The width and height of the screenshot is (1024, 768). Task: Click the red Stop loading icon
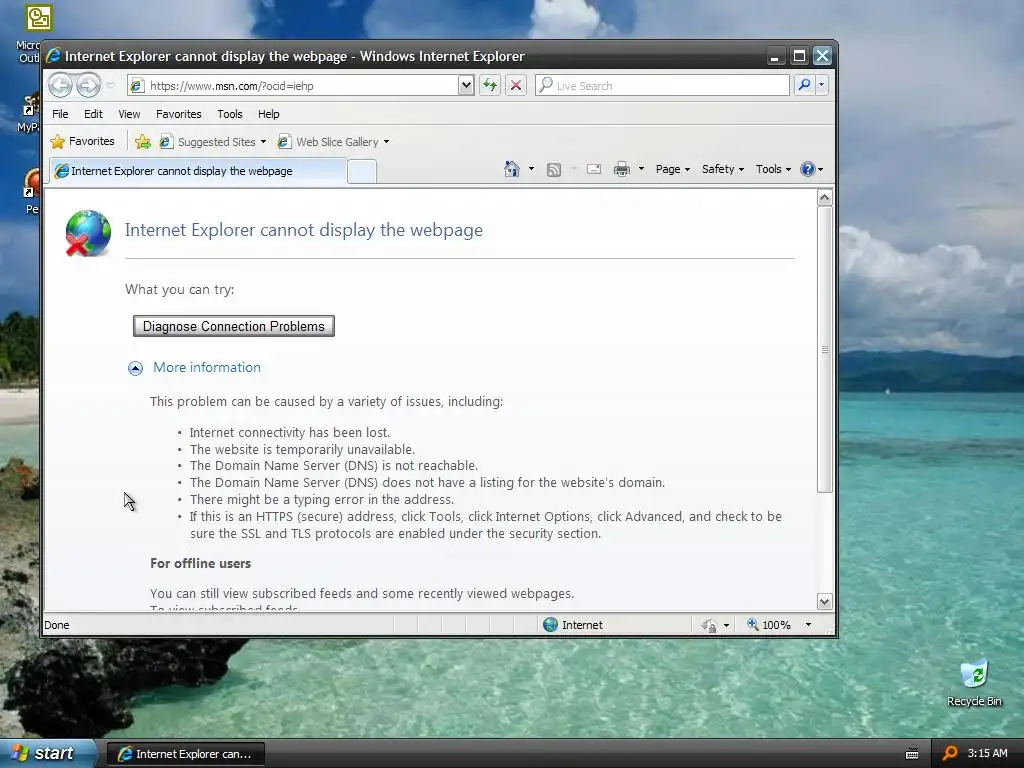(x=516, y=85)
